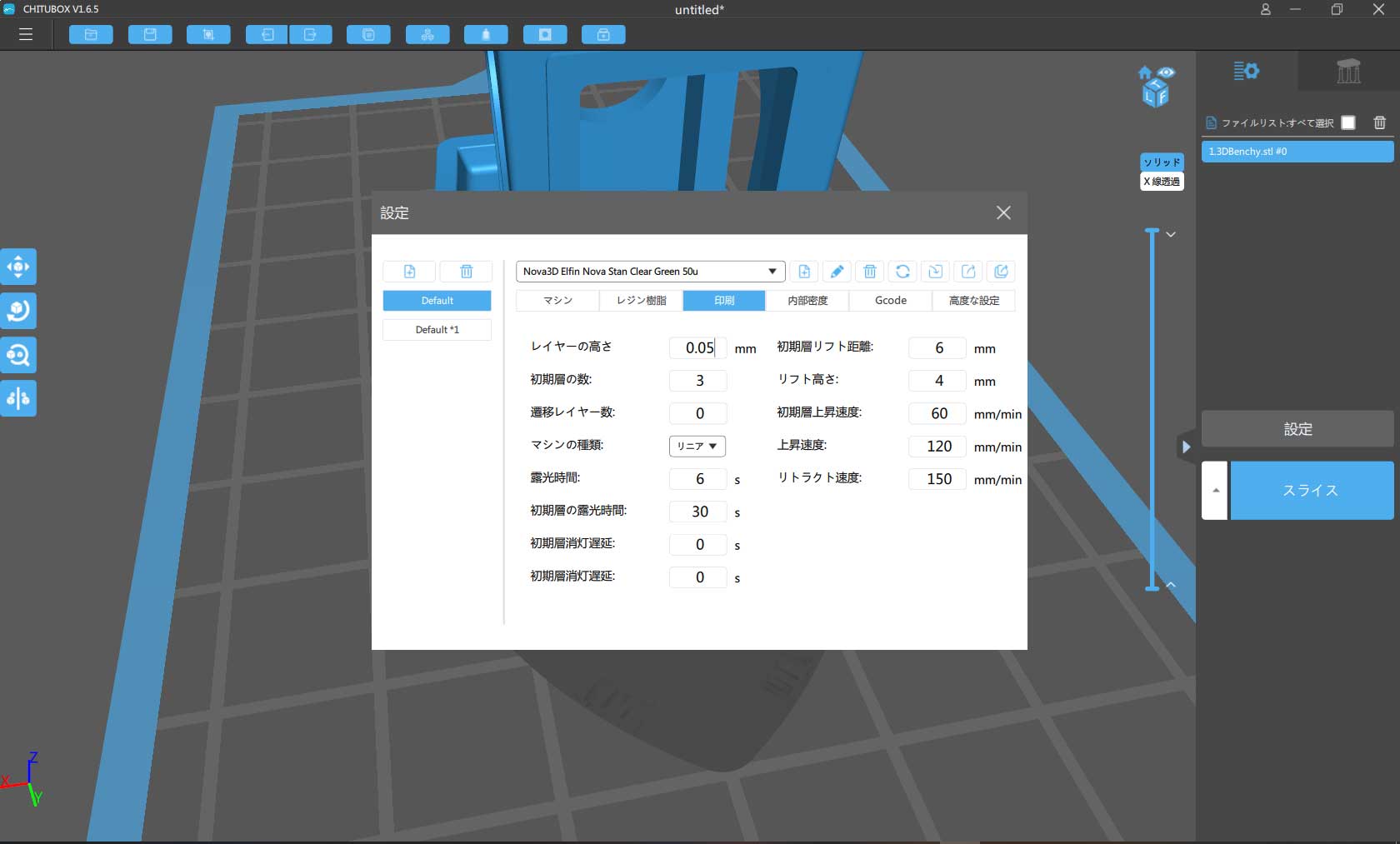Click the trash icon in file list header
Image resolution: width=1400 pixels, height=844 pixels.
1380,122
